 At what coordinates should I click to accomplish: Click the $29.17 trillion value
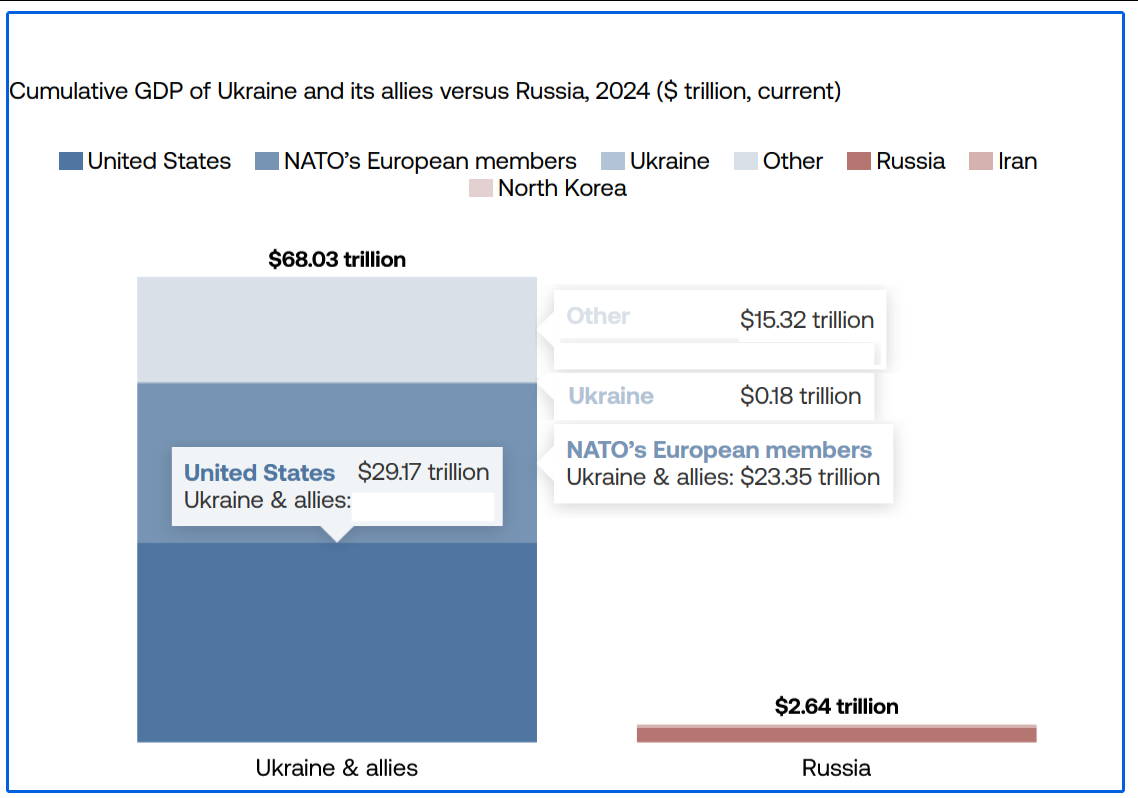pyautogui.click(x=423, y=472)
